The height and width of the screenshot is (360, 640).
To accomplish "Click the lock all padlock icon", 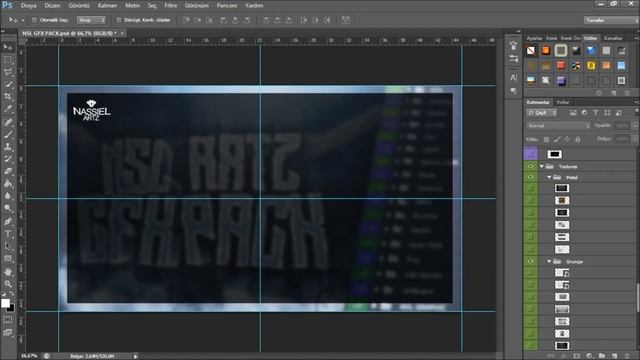I will coord(578,140).
